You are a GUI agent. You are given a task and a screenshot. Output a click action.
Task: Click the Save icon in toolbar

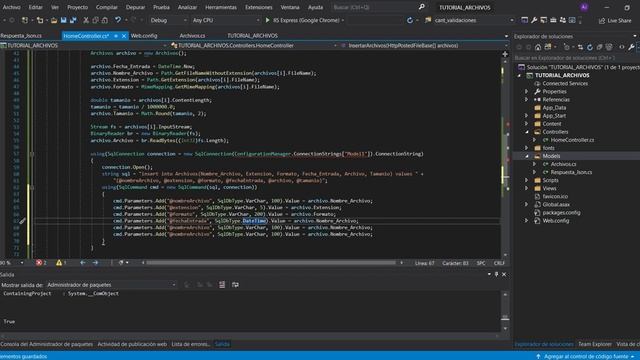(64, 20)
